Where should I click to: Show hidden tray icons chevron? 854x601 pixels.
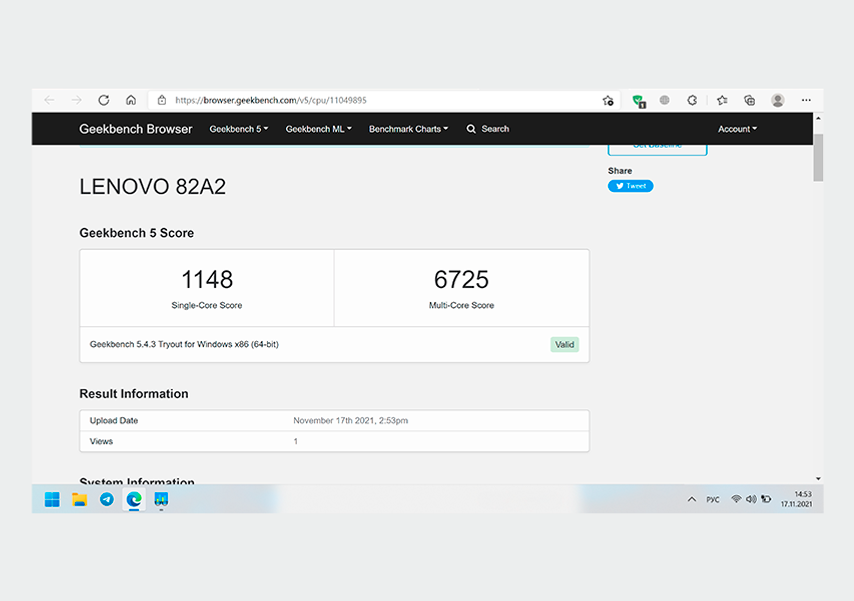coord(692,499)
